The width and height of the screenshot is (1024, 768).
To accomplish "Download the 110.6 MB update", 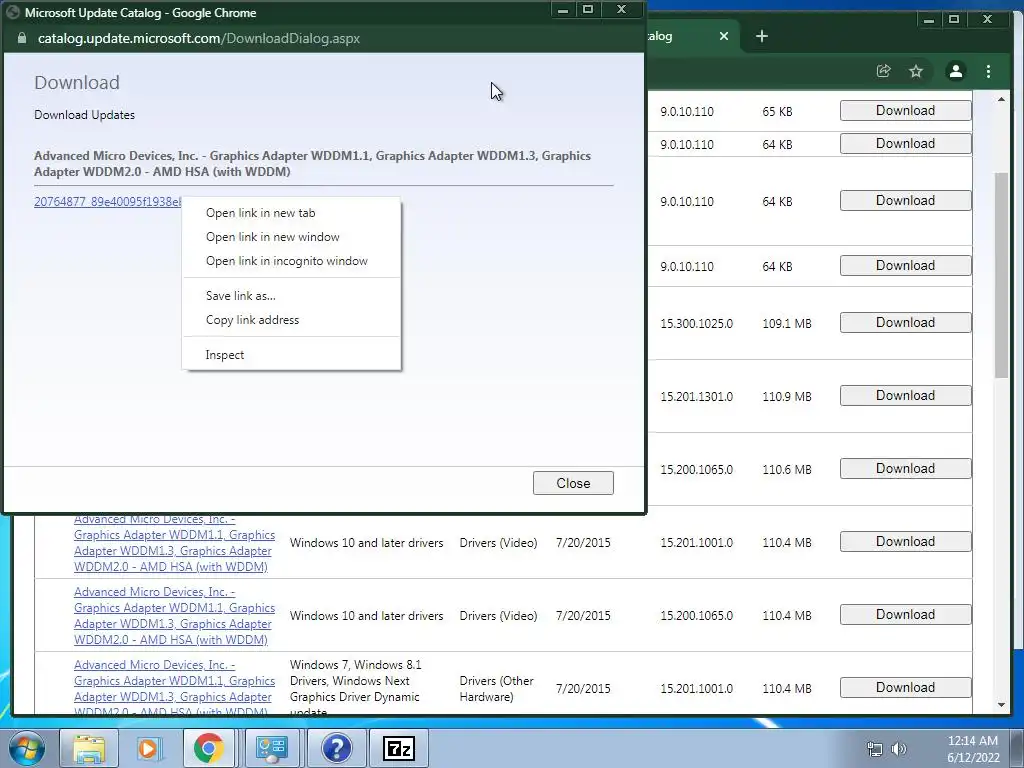I will 905,469.
